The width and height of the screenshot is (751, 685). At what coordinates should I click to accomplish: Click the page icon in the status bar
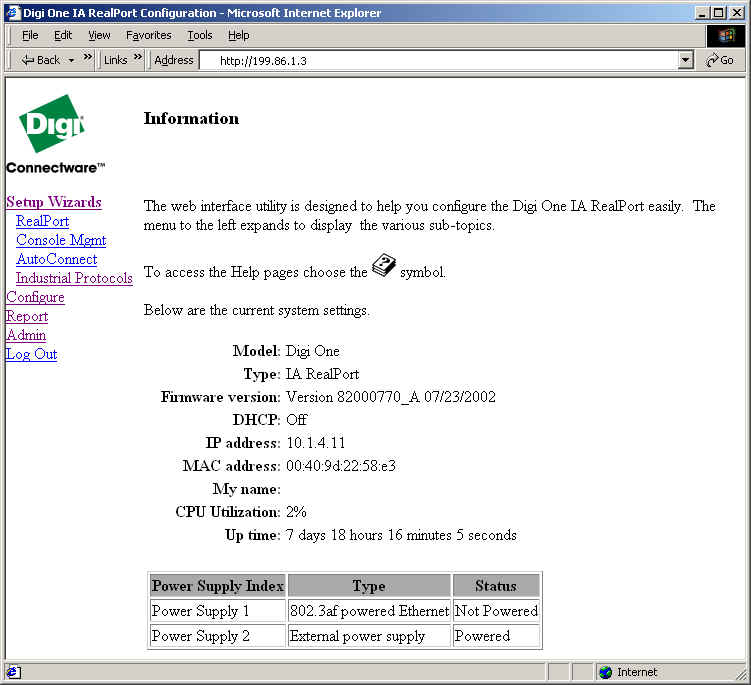click(x=13, y=672)
